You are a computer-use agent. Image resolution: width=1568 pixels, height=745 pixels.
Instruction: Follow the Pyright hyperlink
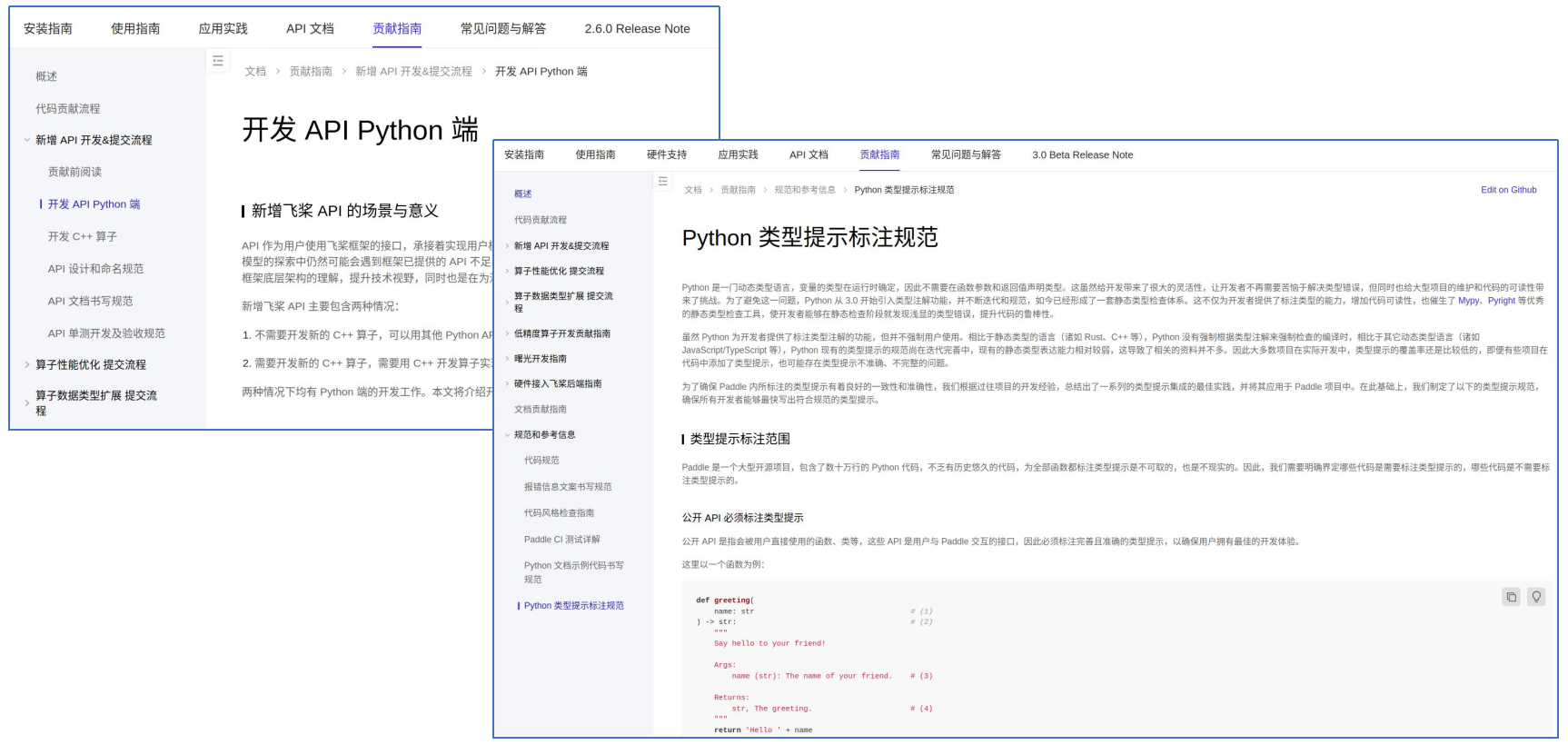pyautogui.click(x=1501, y=301)
